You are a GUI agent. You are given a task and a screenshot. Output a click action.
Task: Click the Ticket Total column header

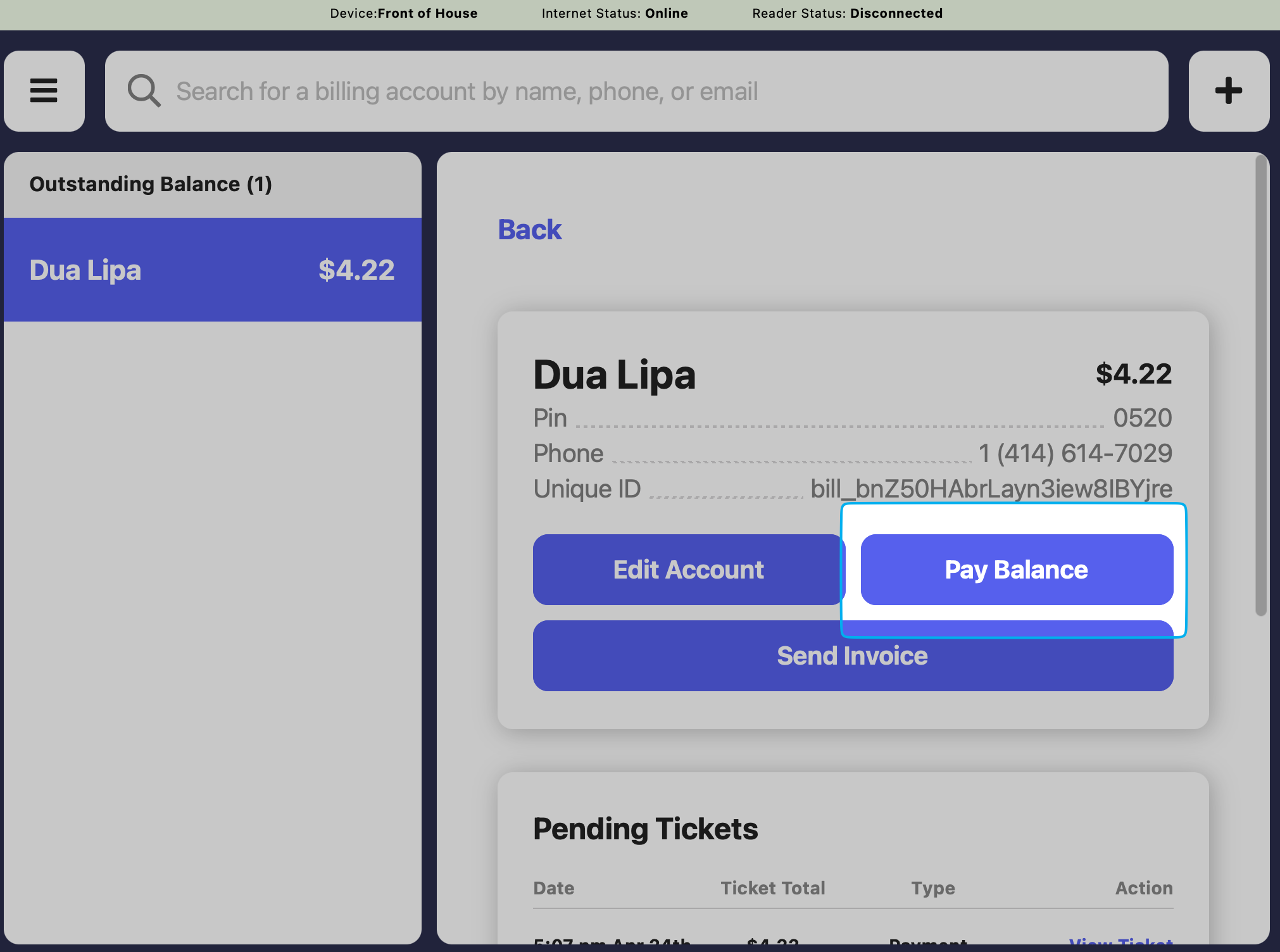click(772, 888)
